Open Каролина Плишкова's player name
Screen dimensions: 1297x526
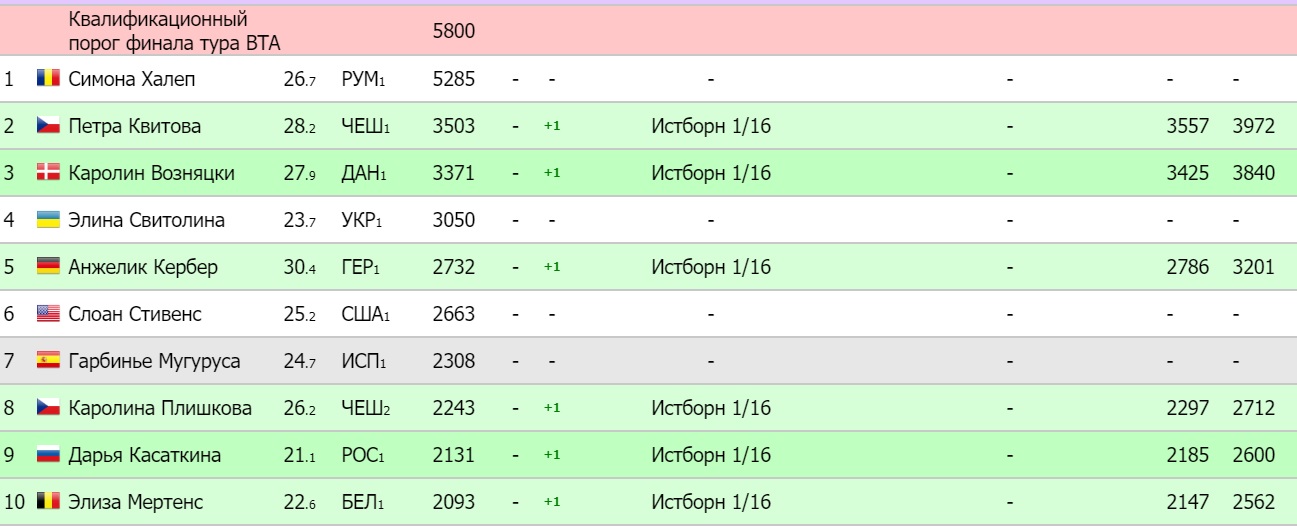160,408
